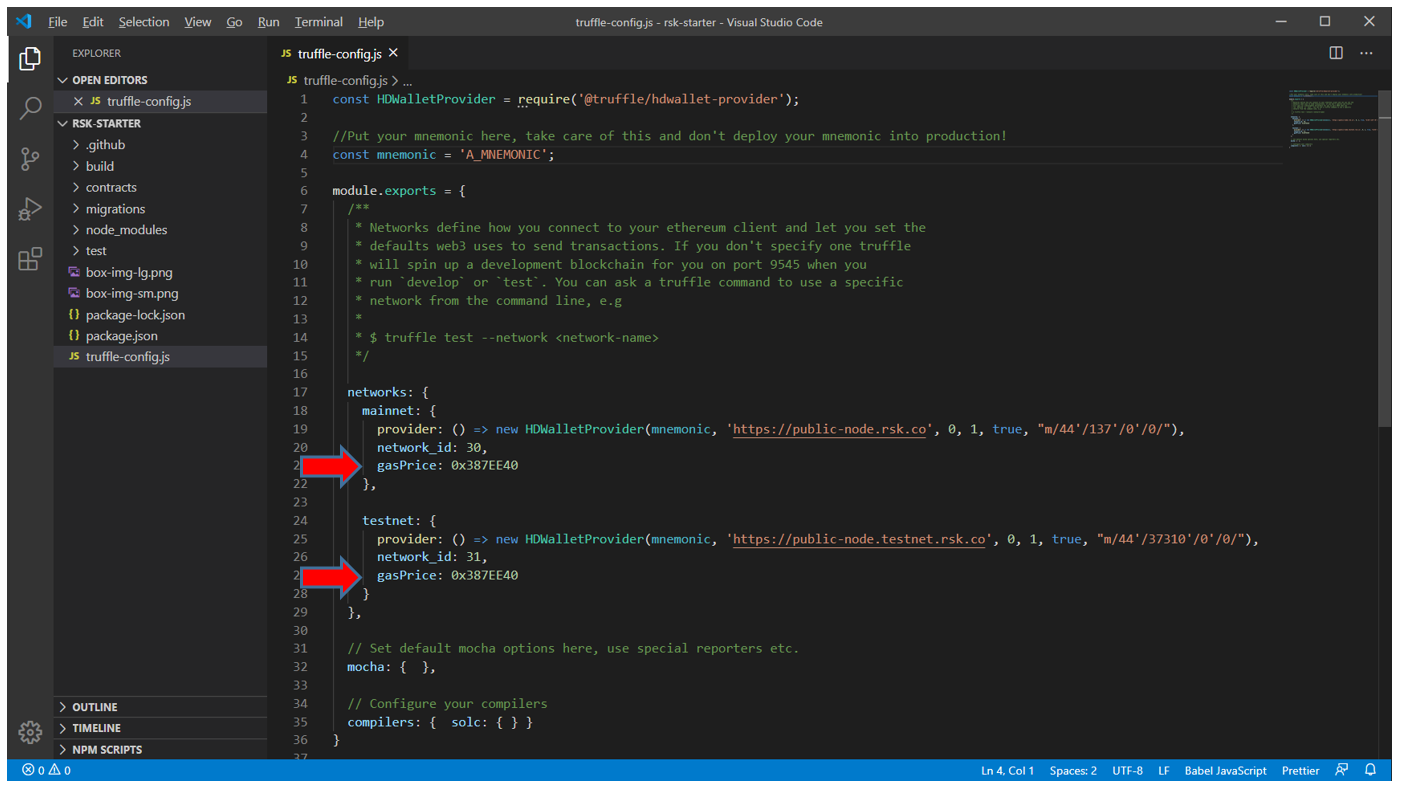Click Prettier in the status bar
The height and width of the screenshot is (786, 1403).
click(1300, 770)
